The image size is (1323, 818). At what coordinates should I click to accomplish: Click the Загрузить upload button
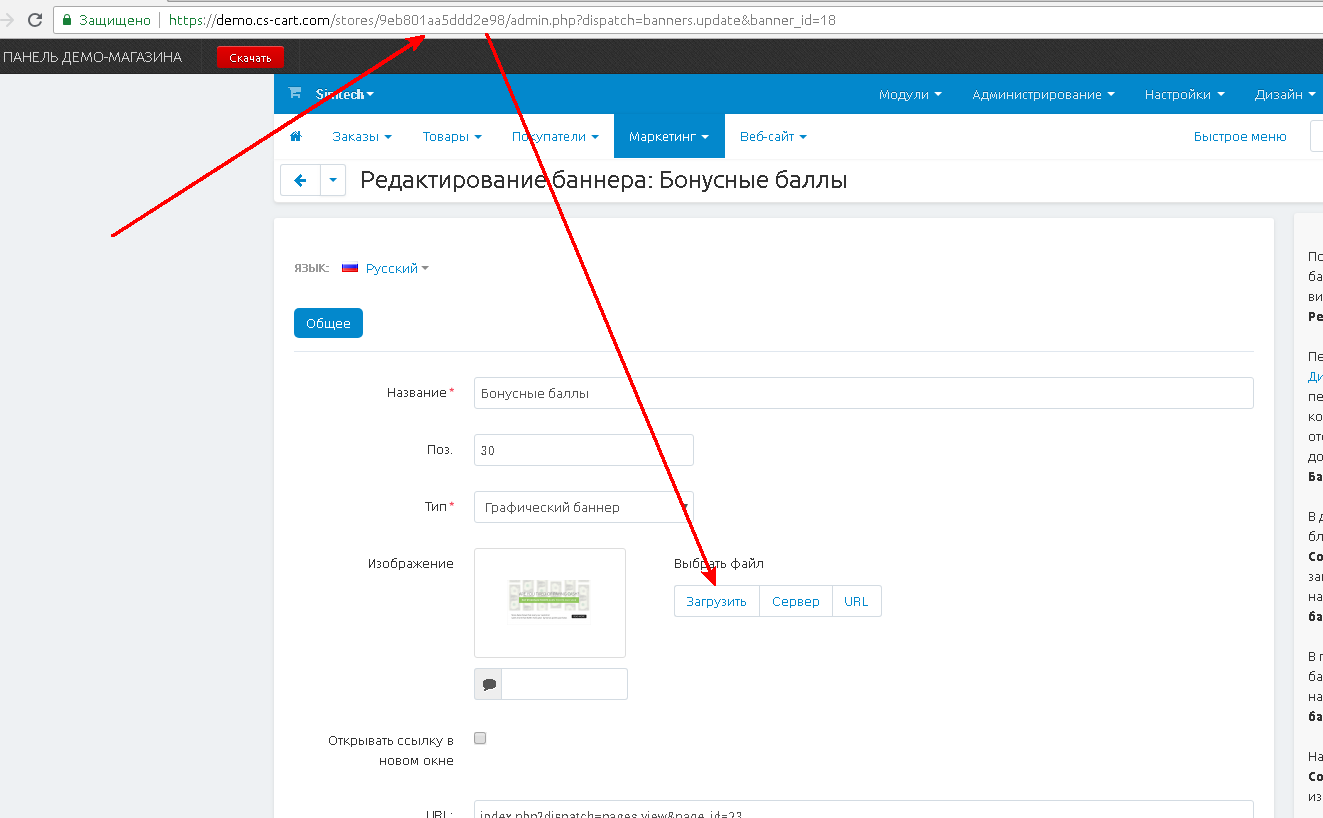[x=716, y=601]
